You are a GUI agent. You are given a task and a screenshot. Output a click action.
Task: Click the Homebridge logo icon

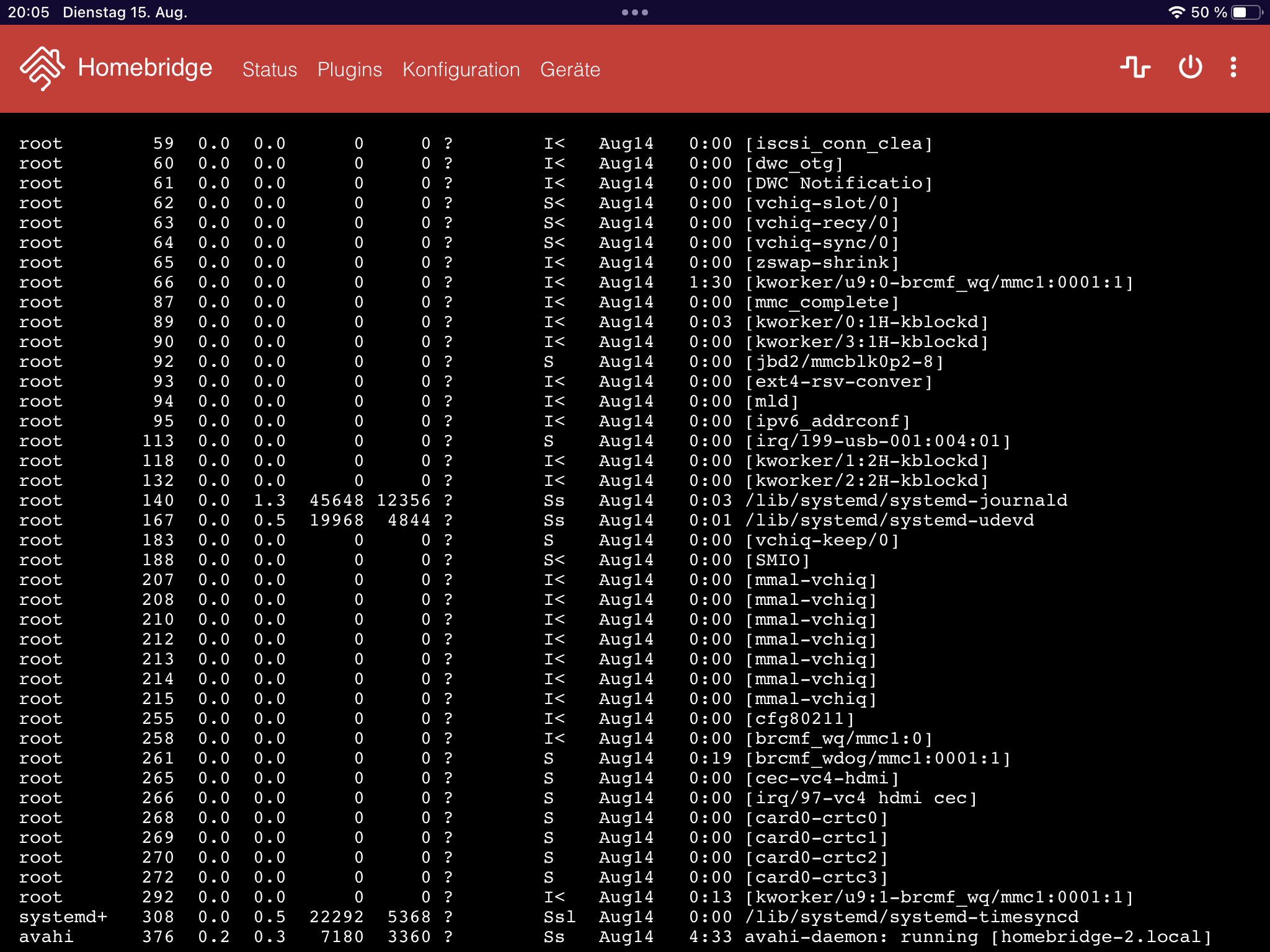coord(42,68)
